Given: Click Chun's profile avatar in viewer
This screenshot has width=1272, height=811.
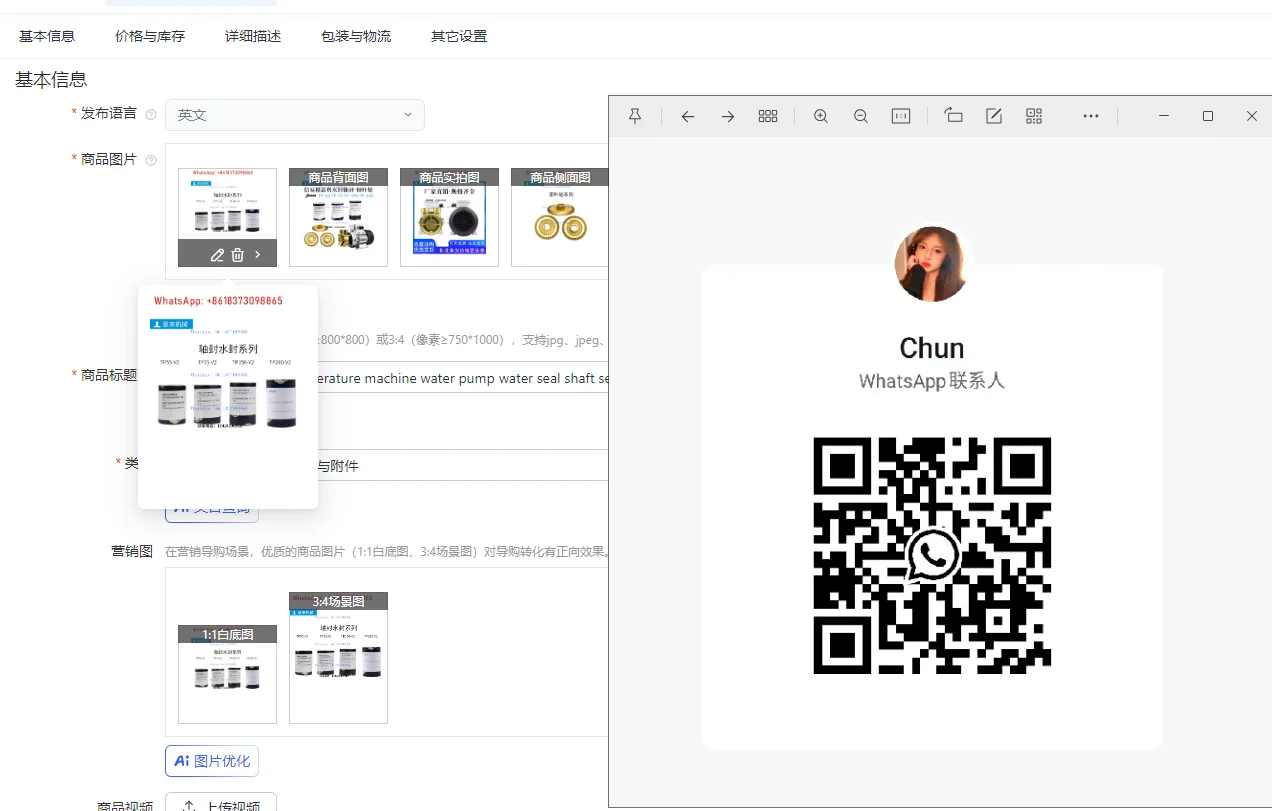Looking at the screenshot, I should (x=932, y=264).
